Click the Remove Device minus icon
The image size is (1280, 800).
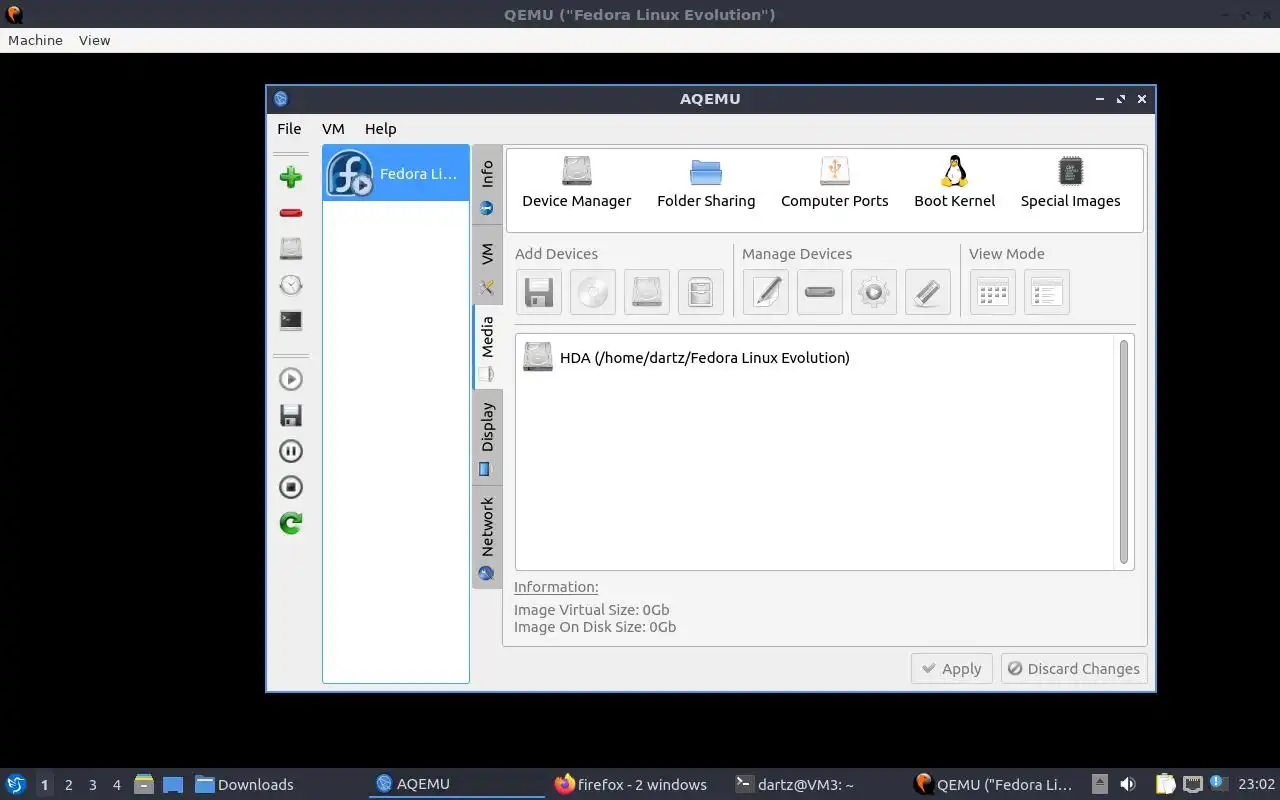click(x=820, y=292)
